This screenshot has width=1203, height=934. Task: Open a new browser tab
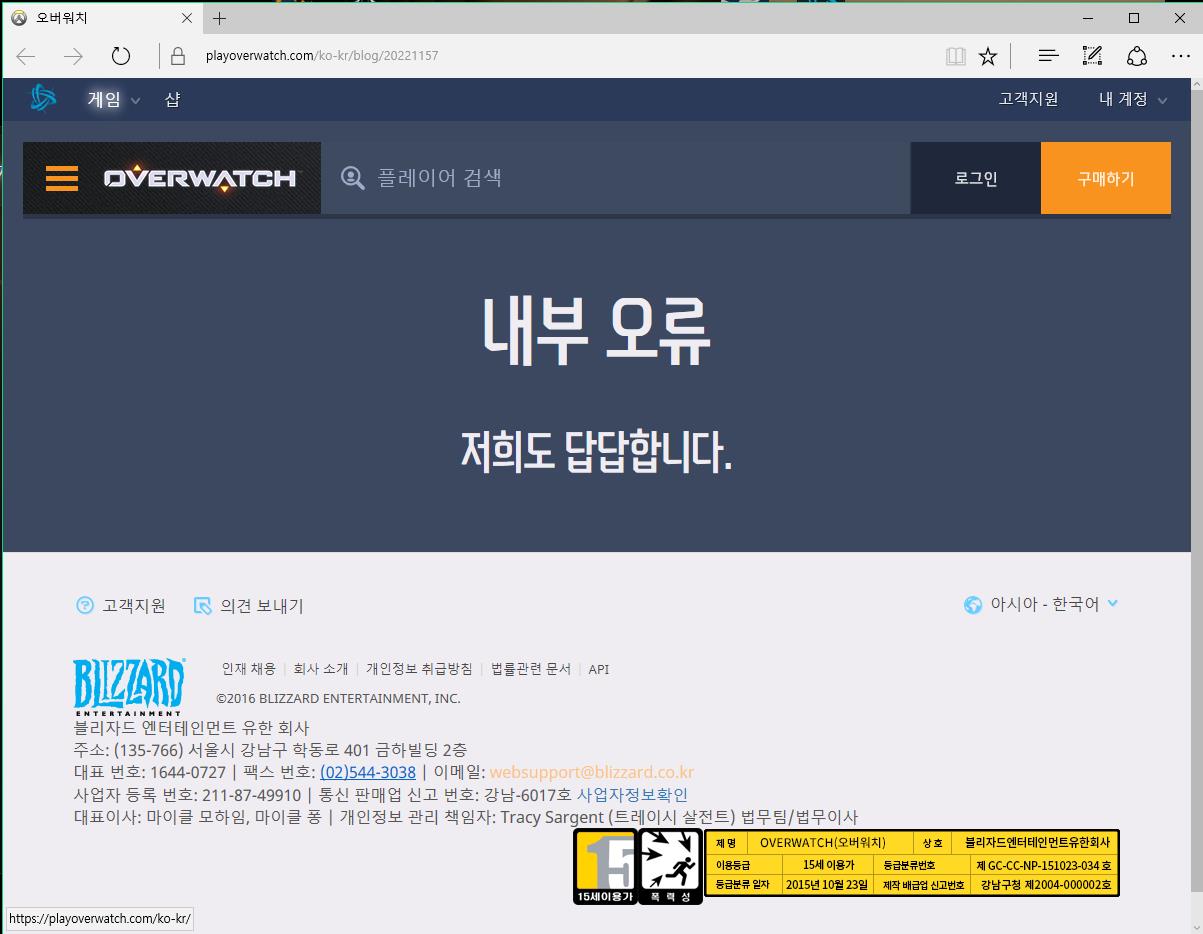220,18
